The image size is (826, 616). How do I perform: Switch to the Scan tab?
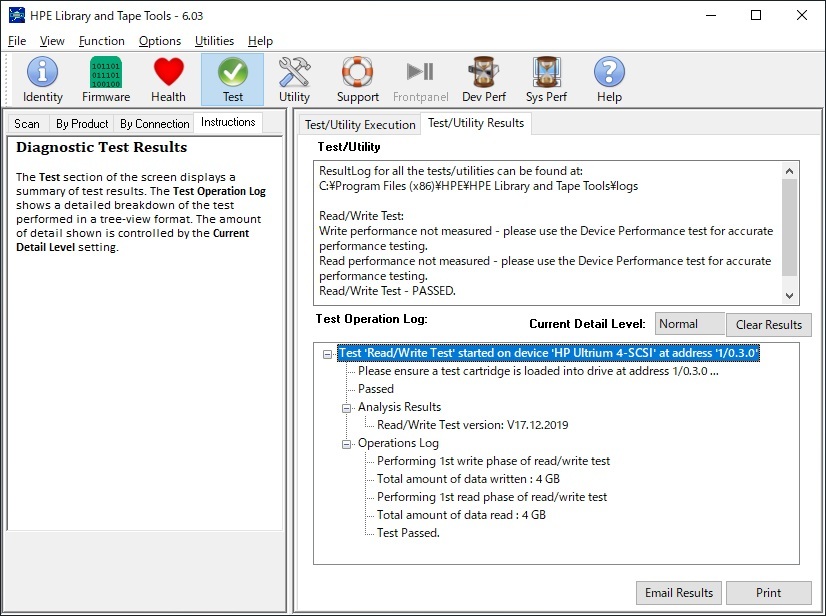[x=27, y=124]
